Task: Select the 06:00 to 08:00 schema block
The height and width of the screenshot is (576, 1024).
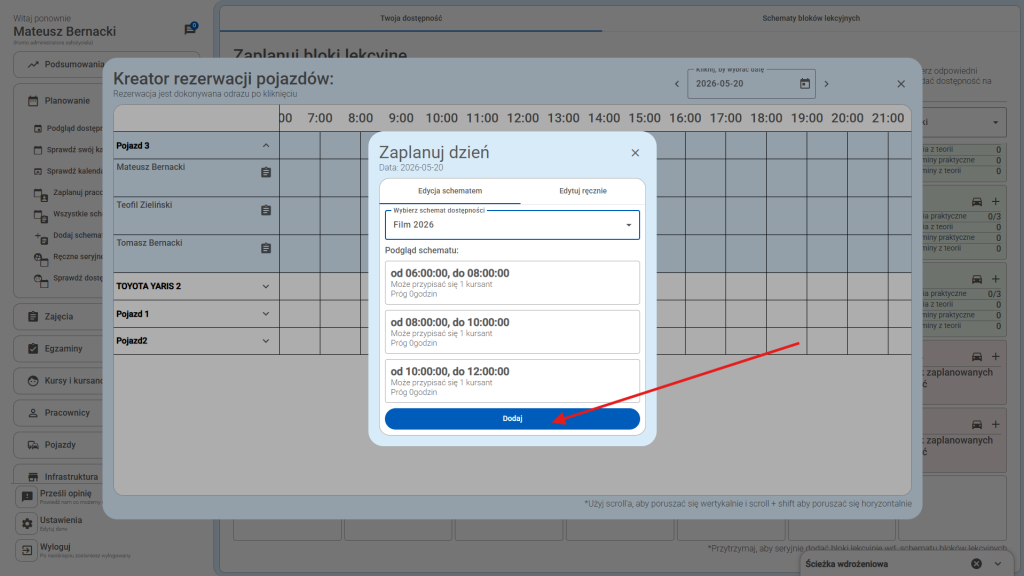Action: (x=512, y=282)
